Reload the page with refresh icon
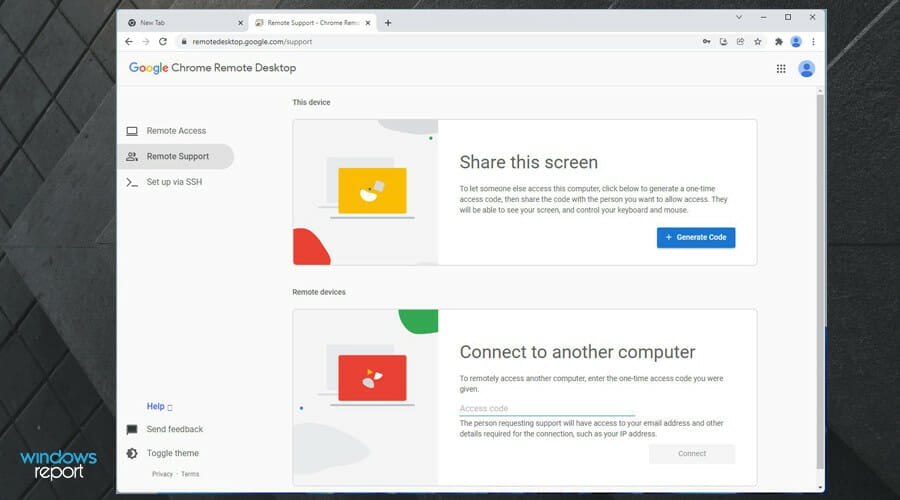The width and height of the screenshot is (900, 500). (x=163, y=41)
